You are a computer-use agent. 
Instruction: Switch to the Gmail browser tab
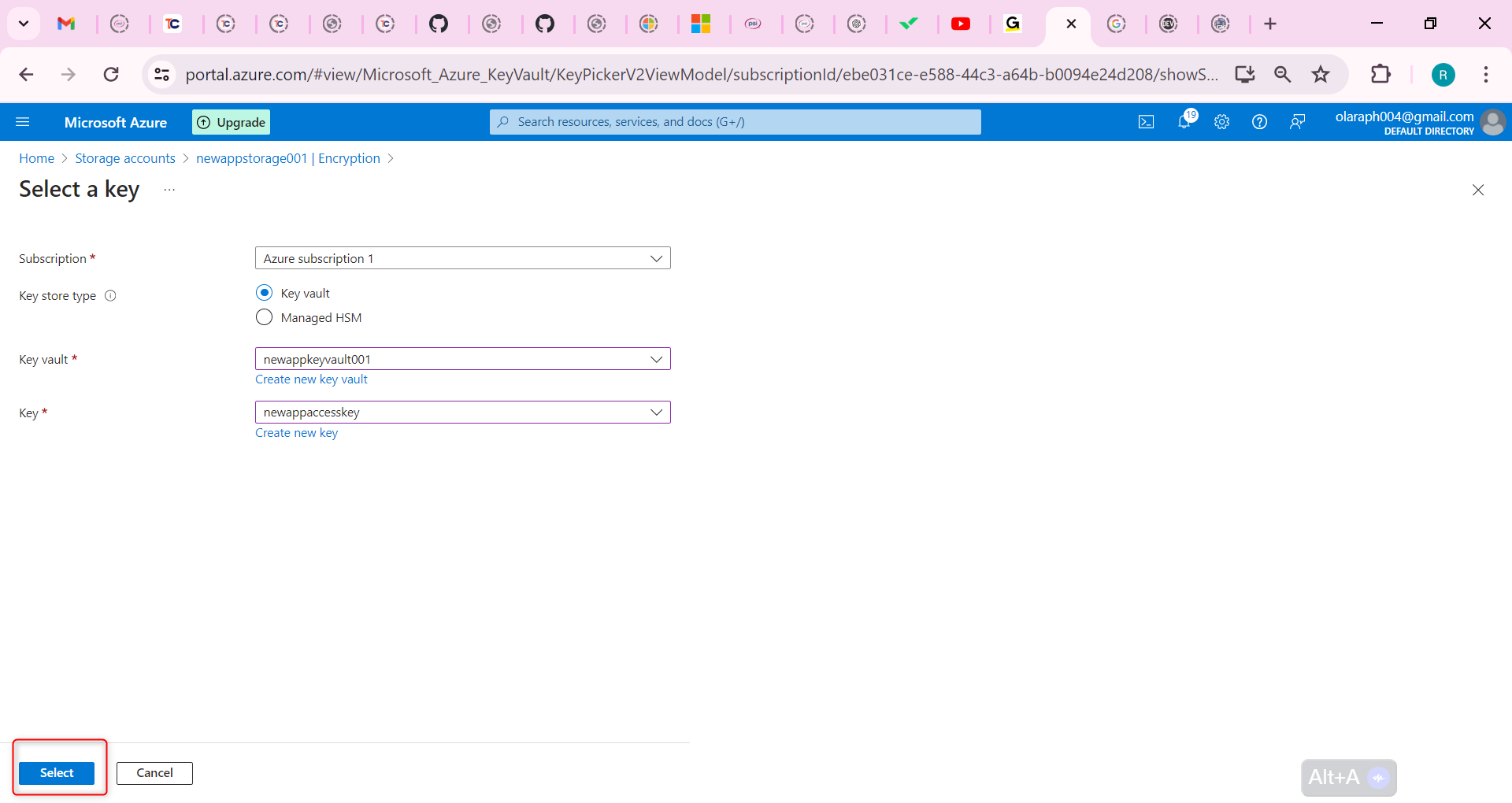pyautogui.click(x=66, y=24)
